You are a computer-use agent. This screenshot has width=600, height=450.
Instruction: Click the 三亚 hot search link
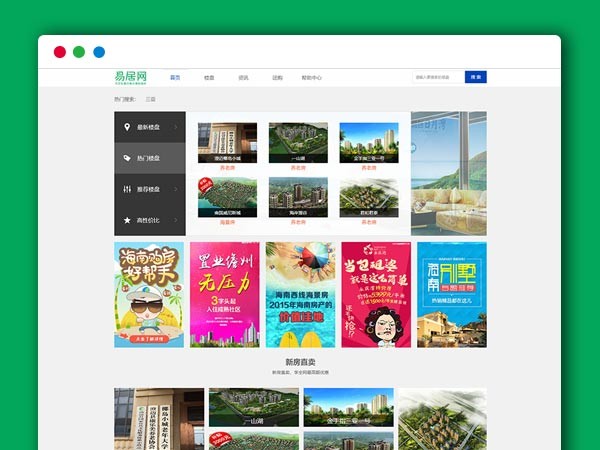pos(150,99)
